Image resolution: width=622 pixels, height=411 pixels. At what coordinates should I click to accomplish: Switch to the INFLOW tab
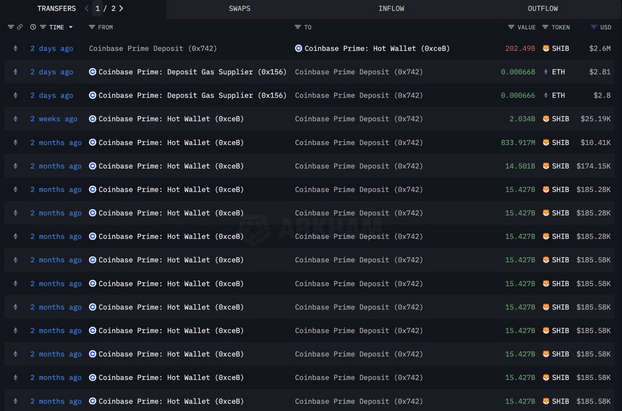click(391, 9)
